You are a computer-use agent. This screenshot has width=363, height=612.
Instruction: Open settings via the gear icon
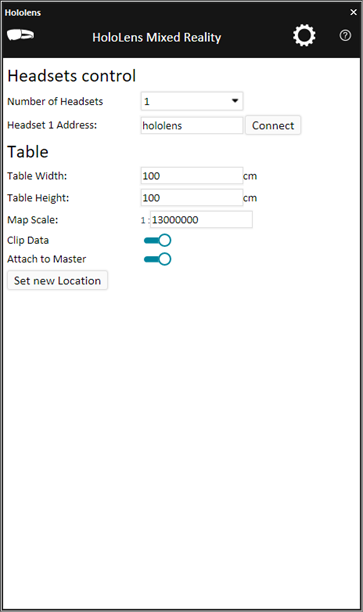click(304, 36)
